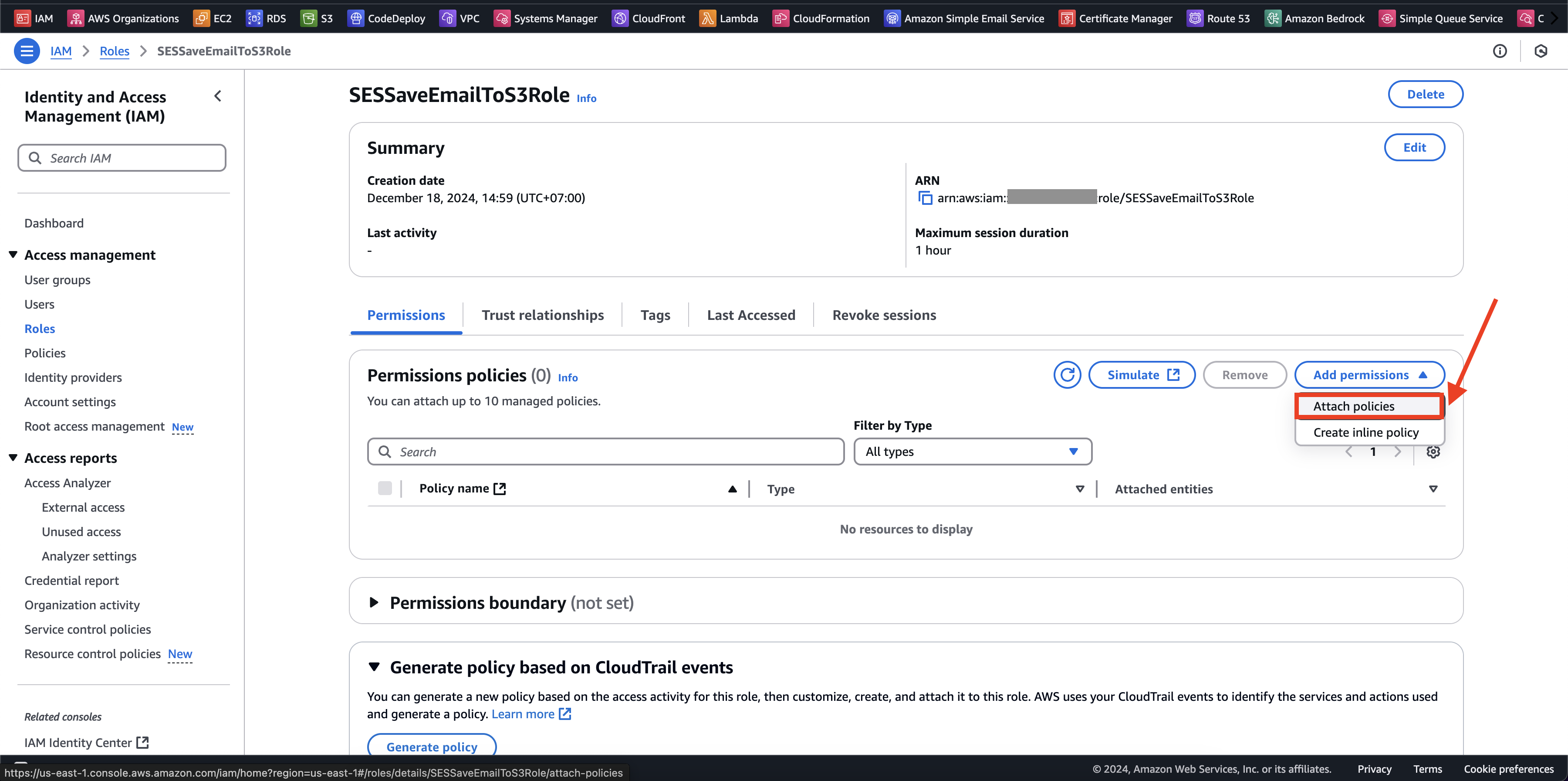Go to IAM in the breadcrumb
This screenshot has height=781, width=1568.
click(x=61, y=51)
